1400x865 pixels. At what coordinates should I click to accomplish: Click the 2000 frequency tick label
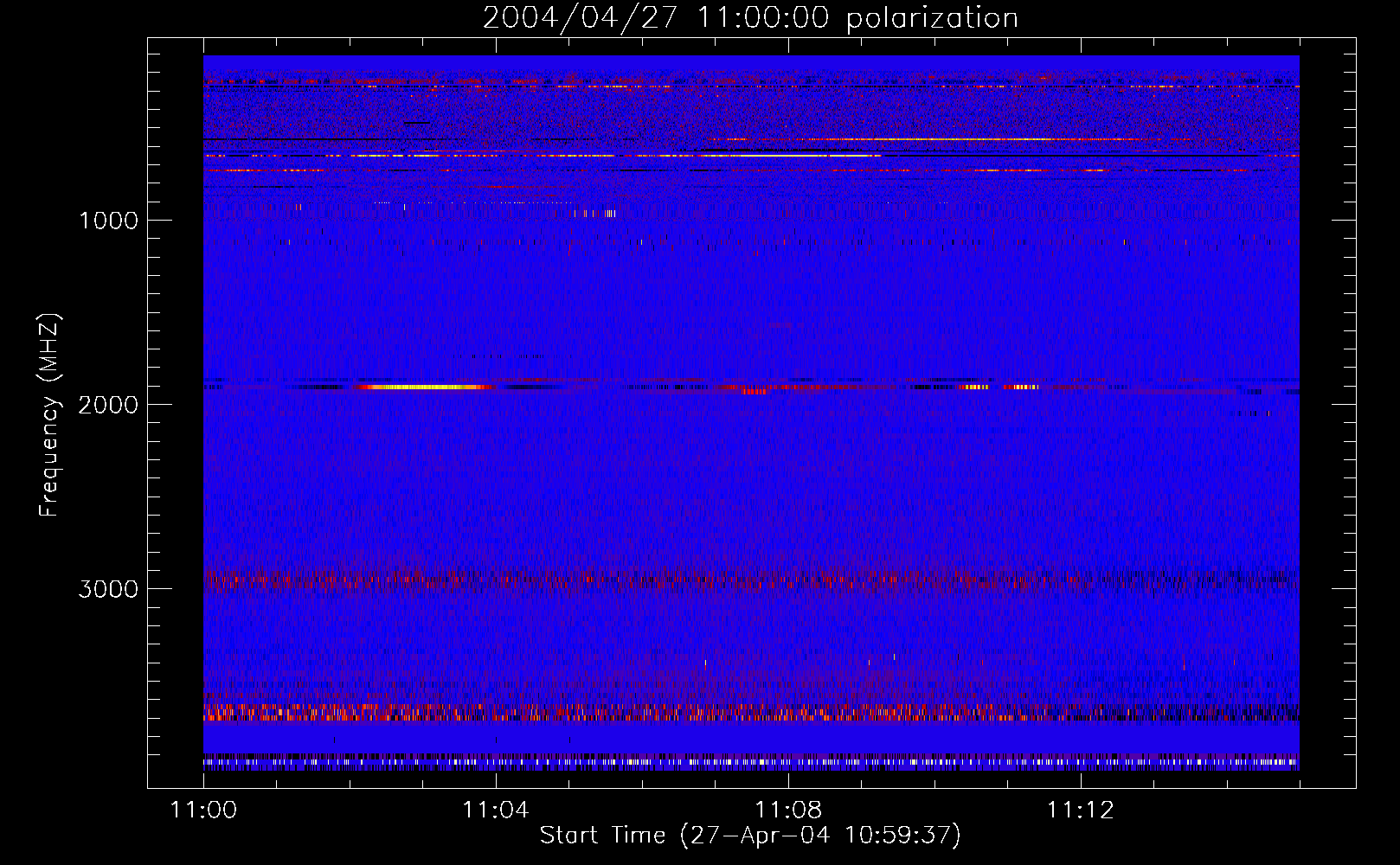(x=108, y=405)
